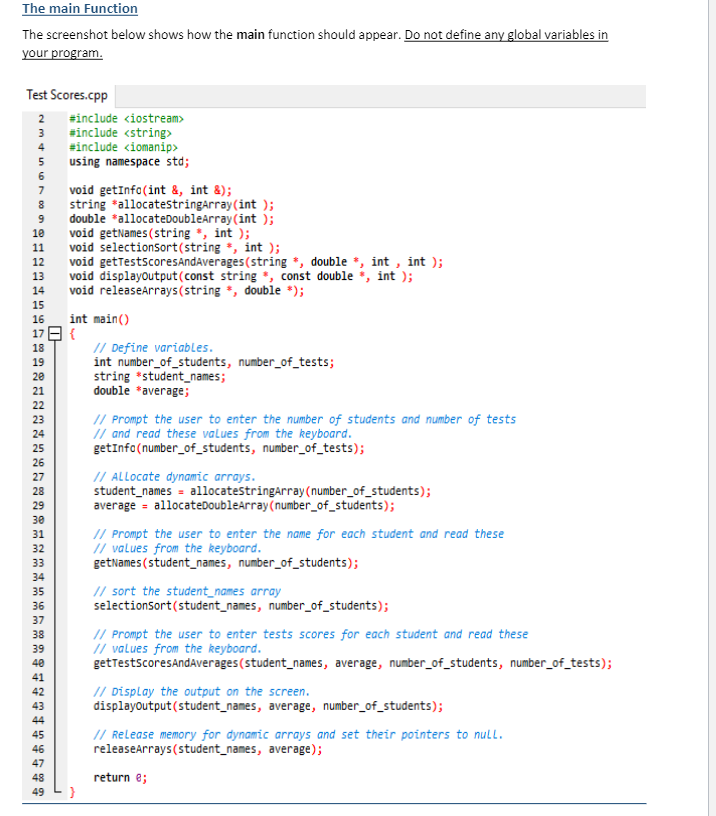Click the displayOutput call on line 43

coord(268,706)
